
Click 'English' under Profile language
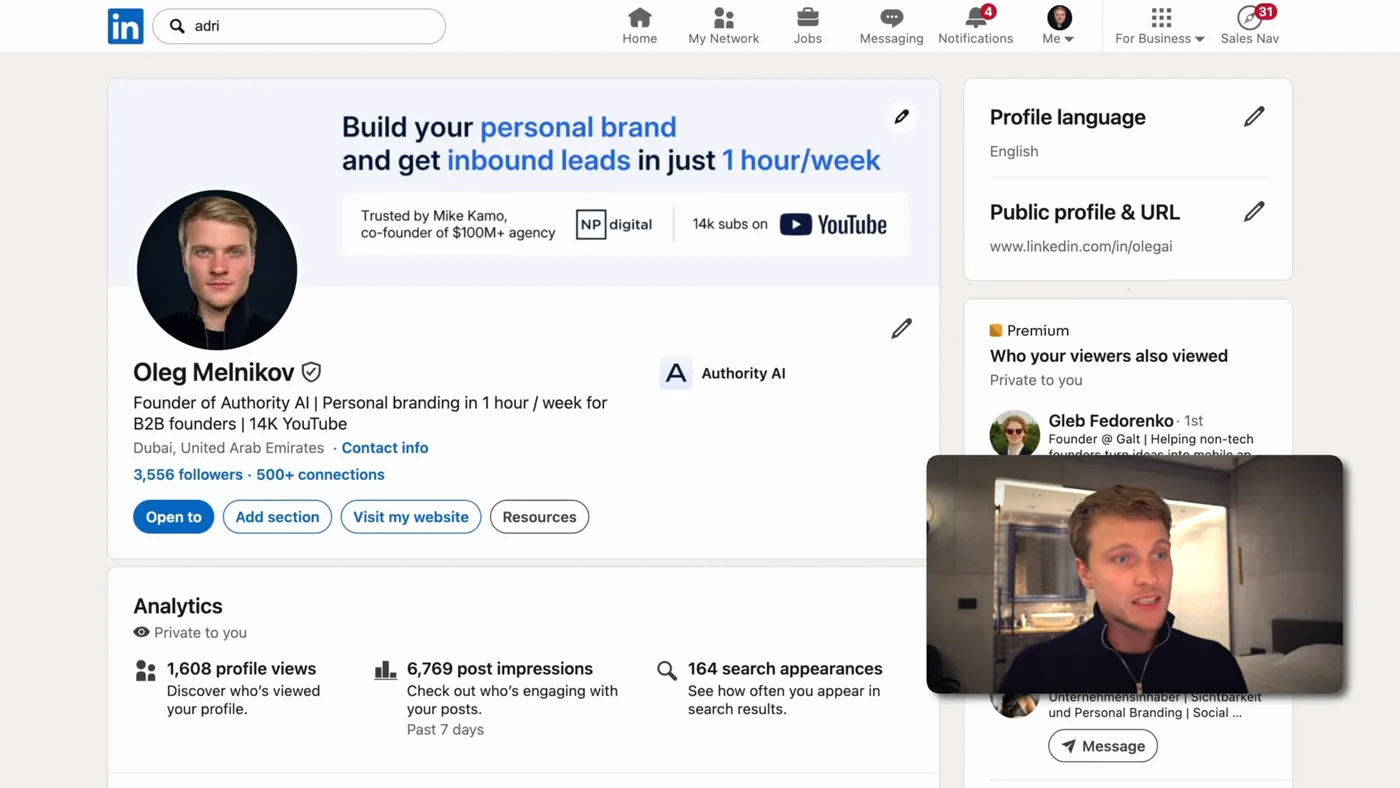pos(1014,151)
